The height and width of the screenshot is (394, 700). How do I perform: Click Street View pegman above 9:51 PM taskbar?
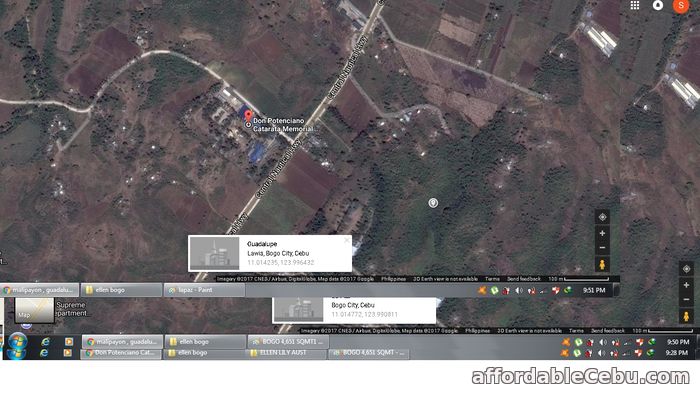602,265
